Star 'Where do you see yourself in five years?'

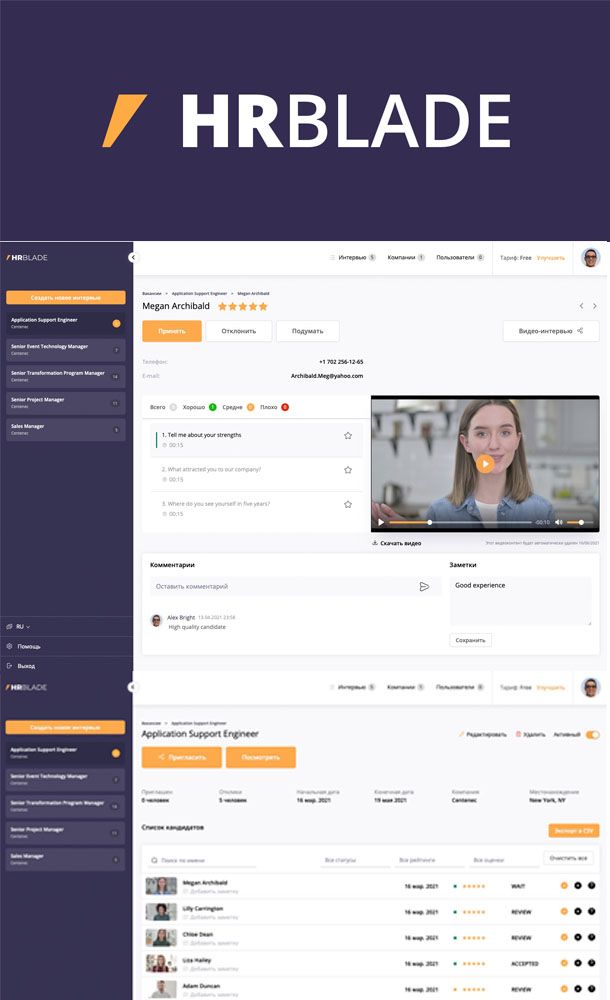click(x=348, y=504)
